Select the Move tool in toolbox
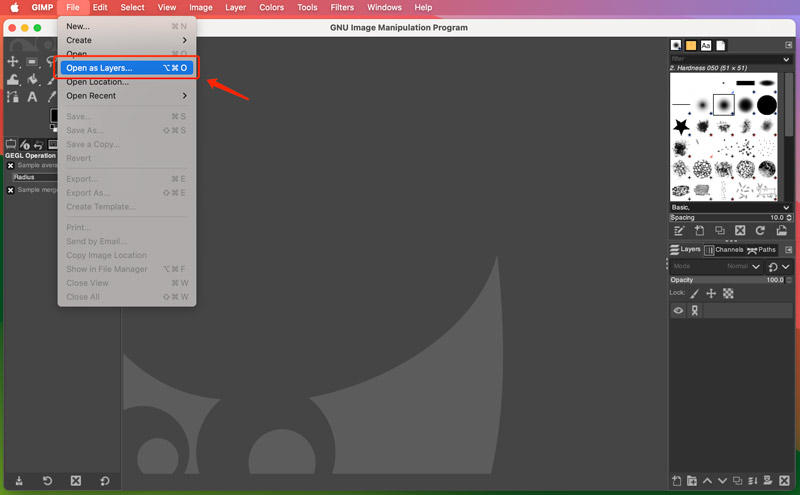Image resolution: width=800 pixels, height=495 pixels. [12, 62]
